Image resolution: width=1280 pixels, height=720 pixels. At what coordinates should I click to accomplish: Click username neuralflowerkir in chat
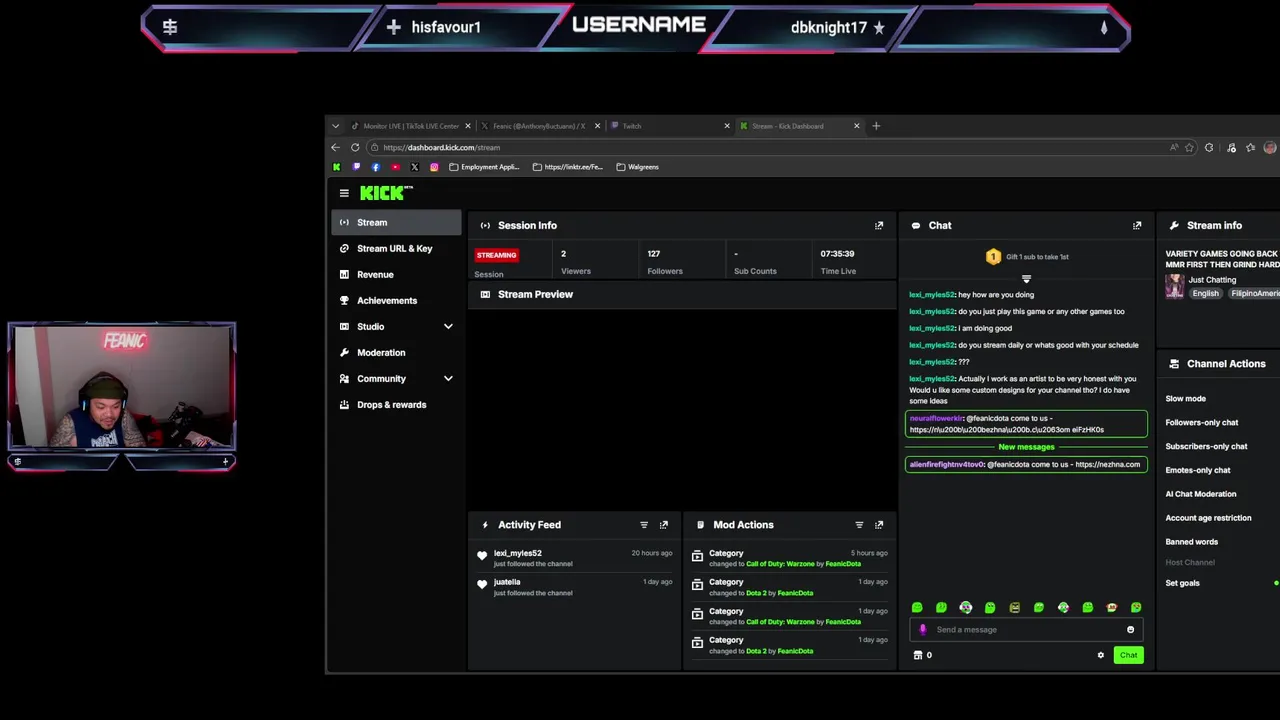point(936,419)
